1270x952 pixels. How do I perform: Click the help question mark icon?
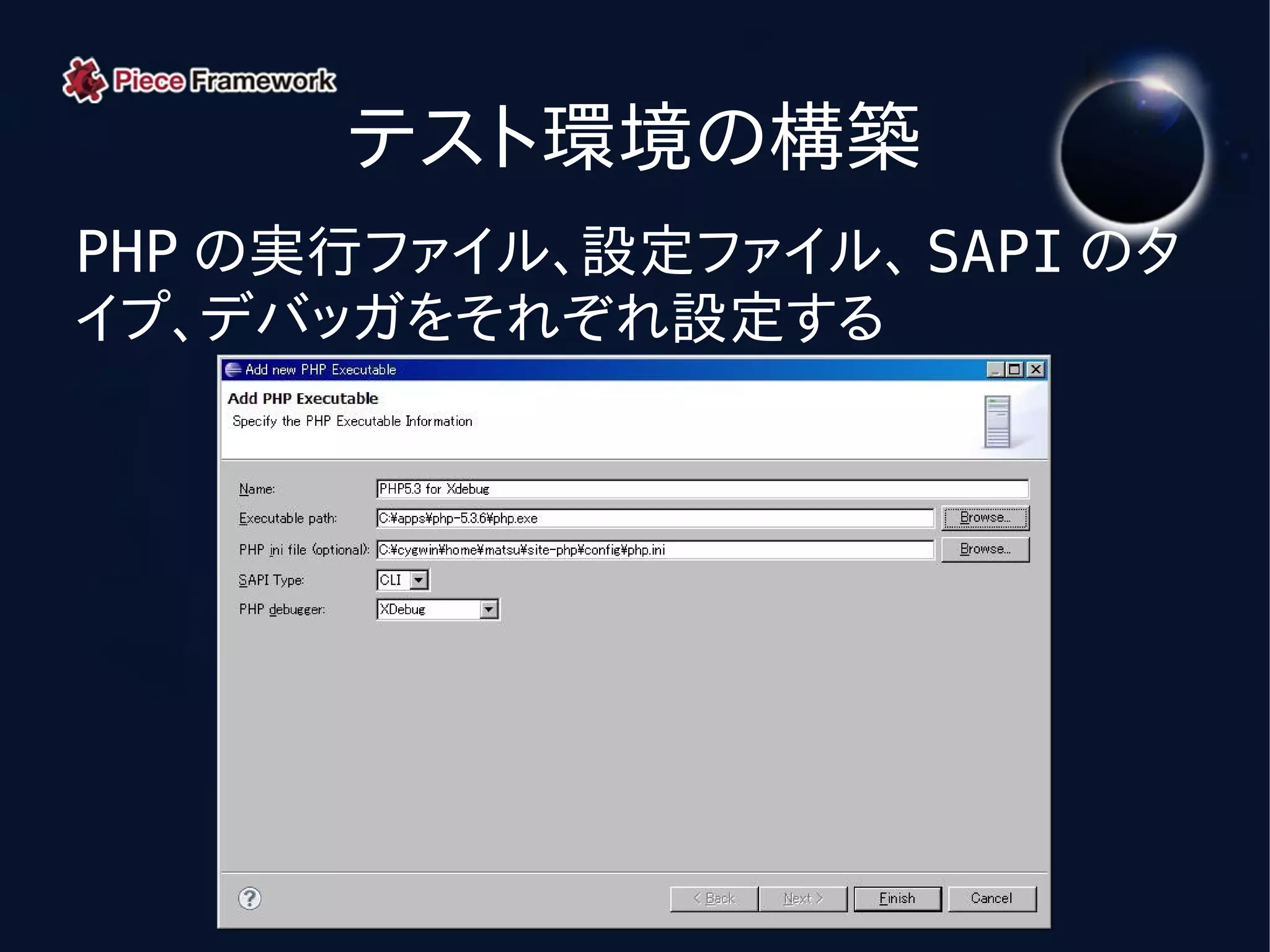[x=250, y=898]
